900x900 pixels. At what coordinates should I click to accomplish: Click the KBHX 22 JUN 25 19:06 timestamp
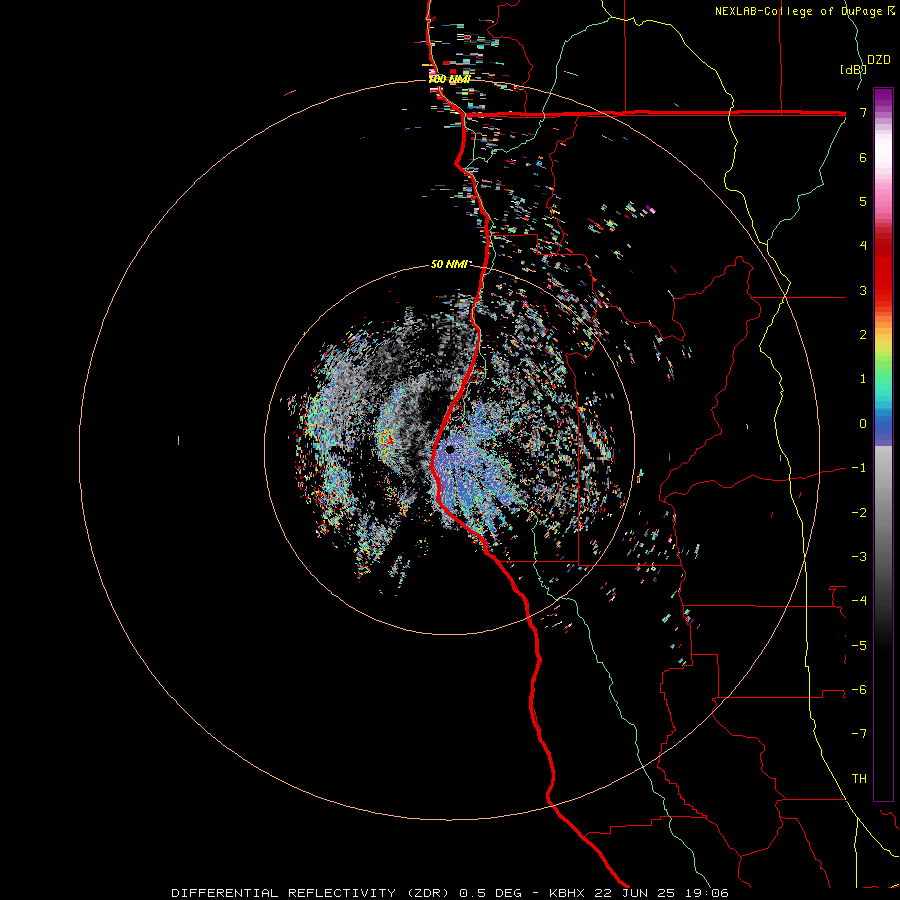pyautogui.click(x=639, y=893)
